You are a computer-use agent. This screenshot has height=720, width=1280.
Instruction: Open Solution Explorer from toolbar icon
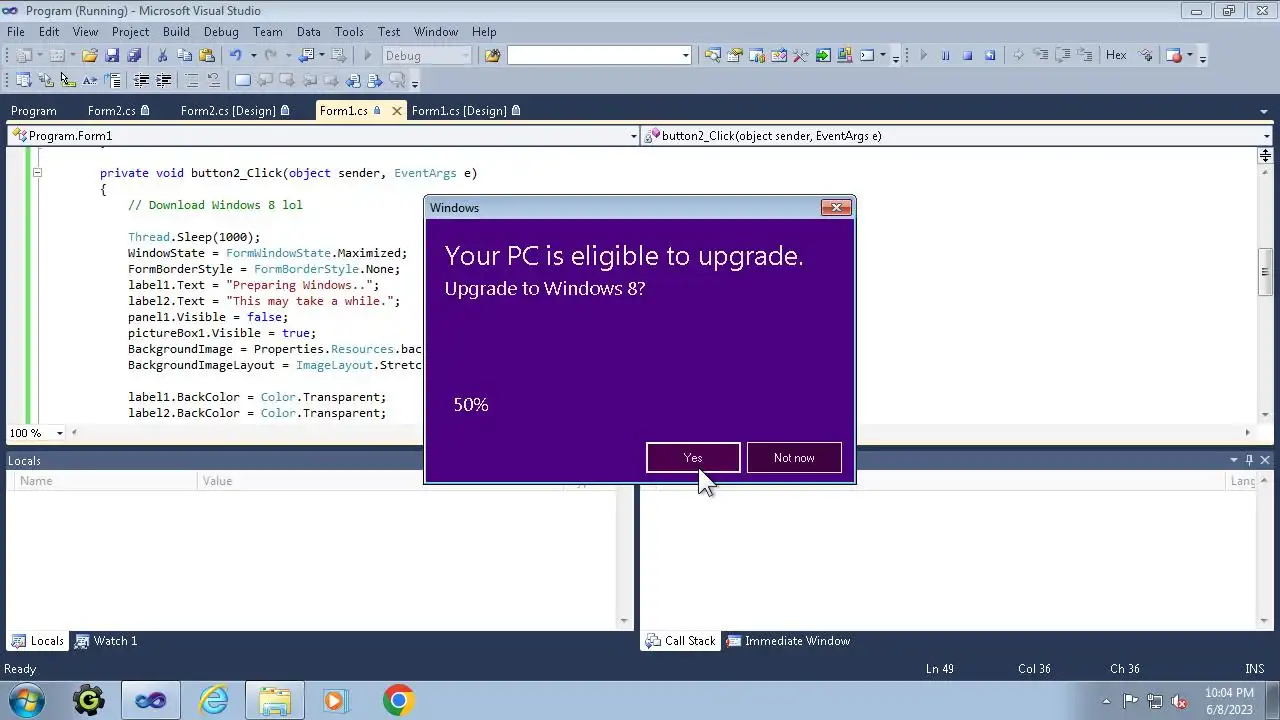tap(713, 56)
